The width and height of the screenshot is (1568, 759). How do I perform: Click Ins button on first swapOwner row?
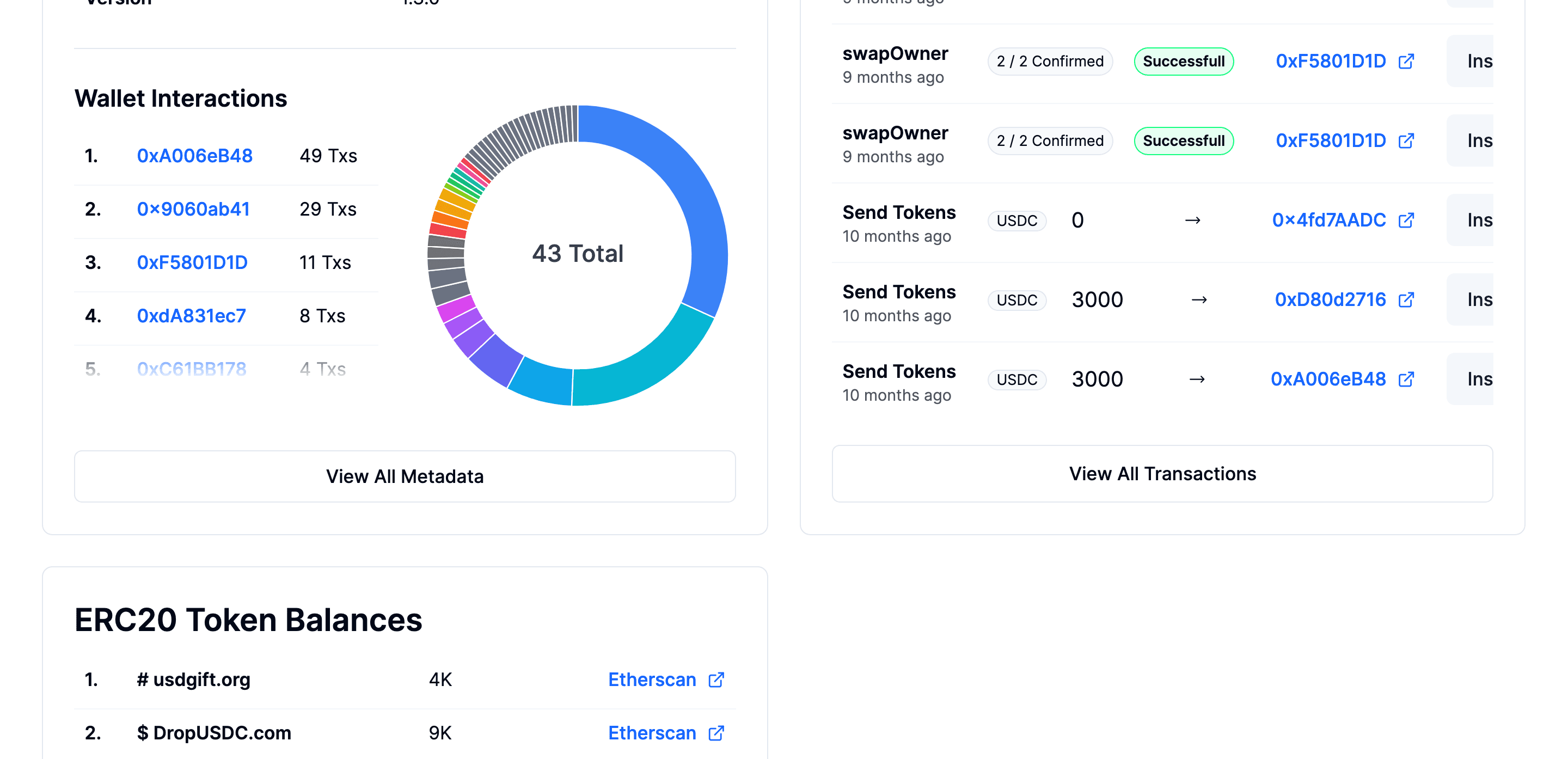pos(1474,61)
